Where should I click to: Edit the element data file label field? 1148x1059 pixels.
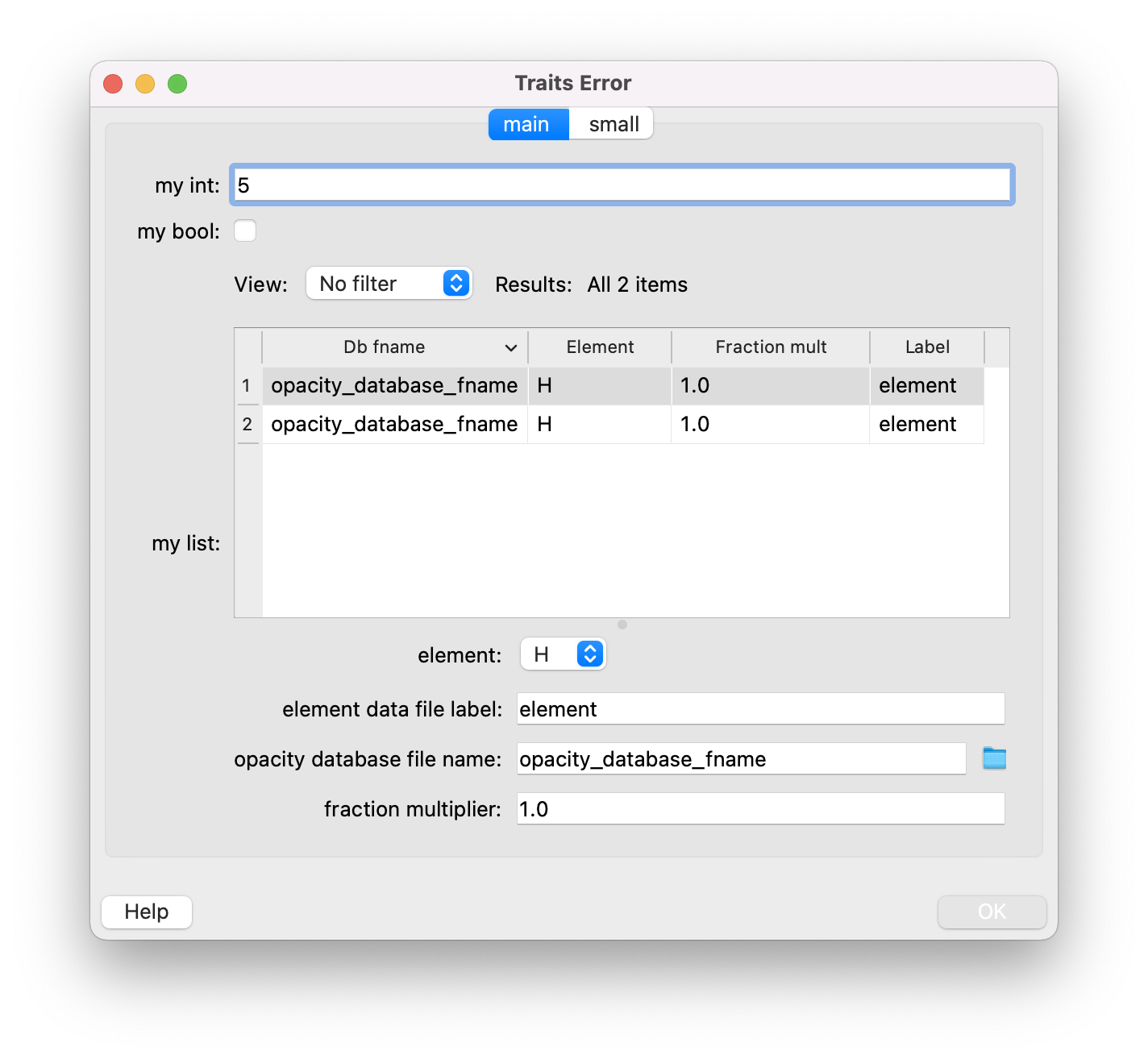[x=759, y=708]
